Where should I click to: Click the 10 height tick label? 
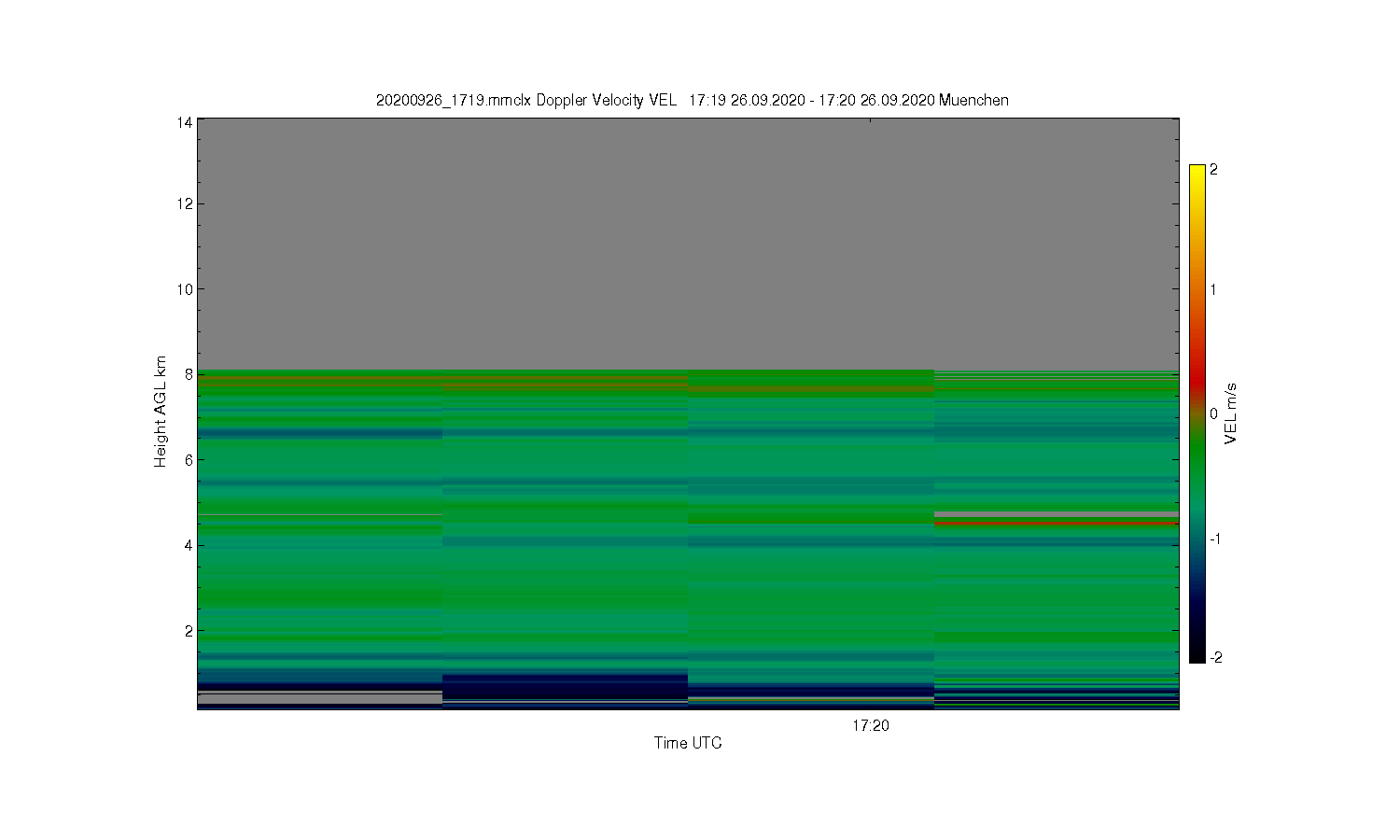(185, 289)
